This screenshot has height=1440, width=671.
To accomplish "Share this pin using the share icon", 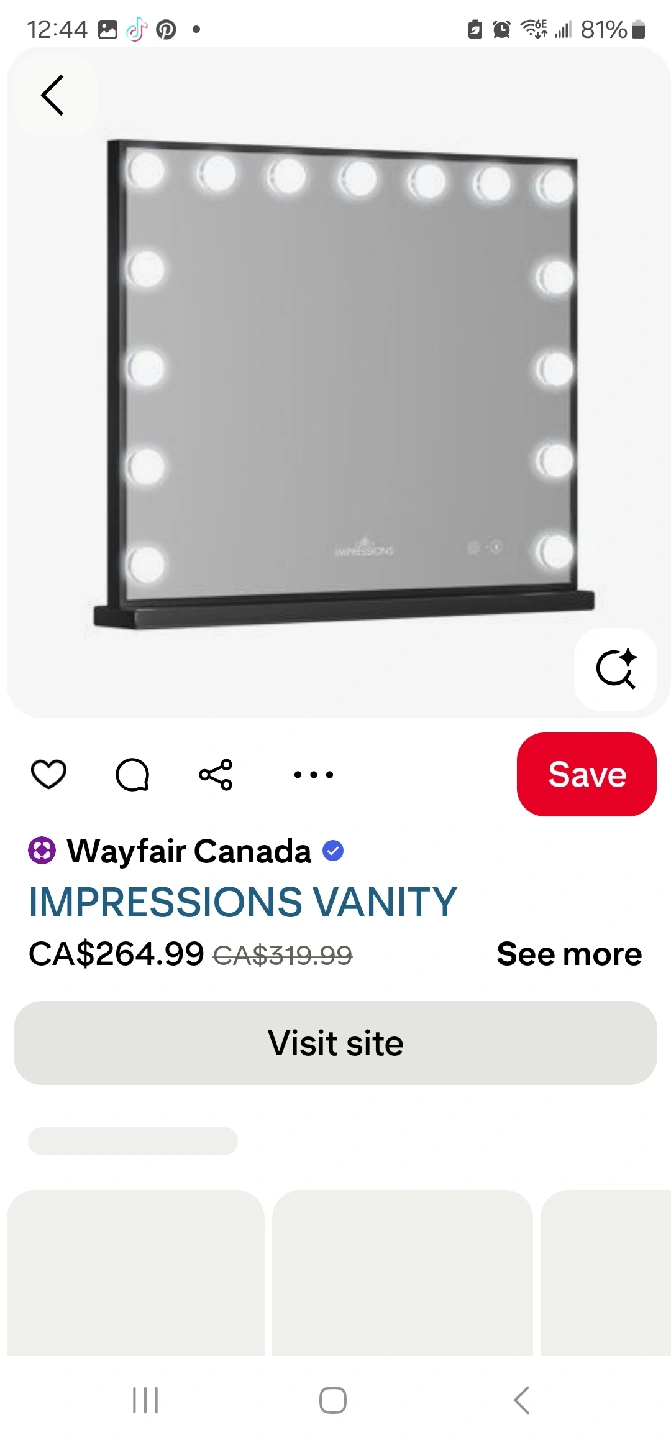I will pyautogui.click(x=216, y=774).
